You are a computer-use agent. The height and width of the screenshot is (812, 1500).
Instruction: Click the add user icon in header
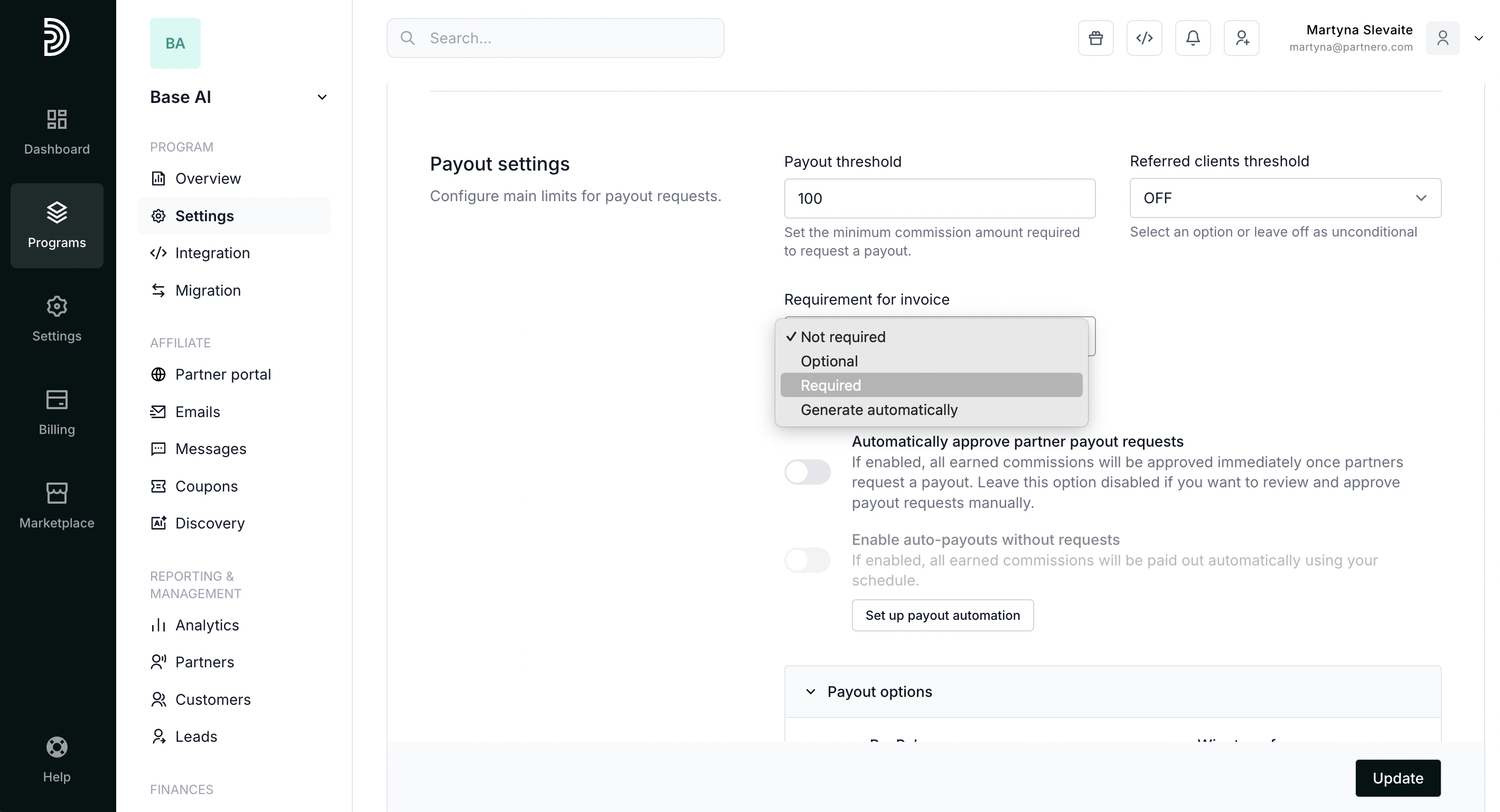pos(1241,39)
